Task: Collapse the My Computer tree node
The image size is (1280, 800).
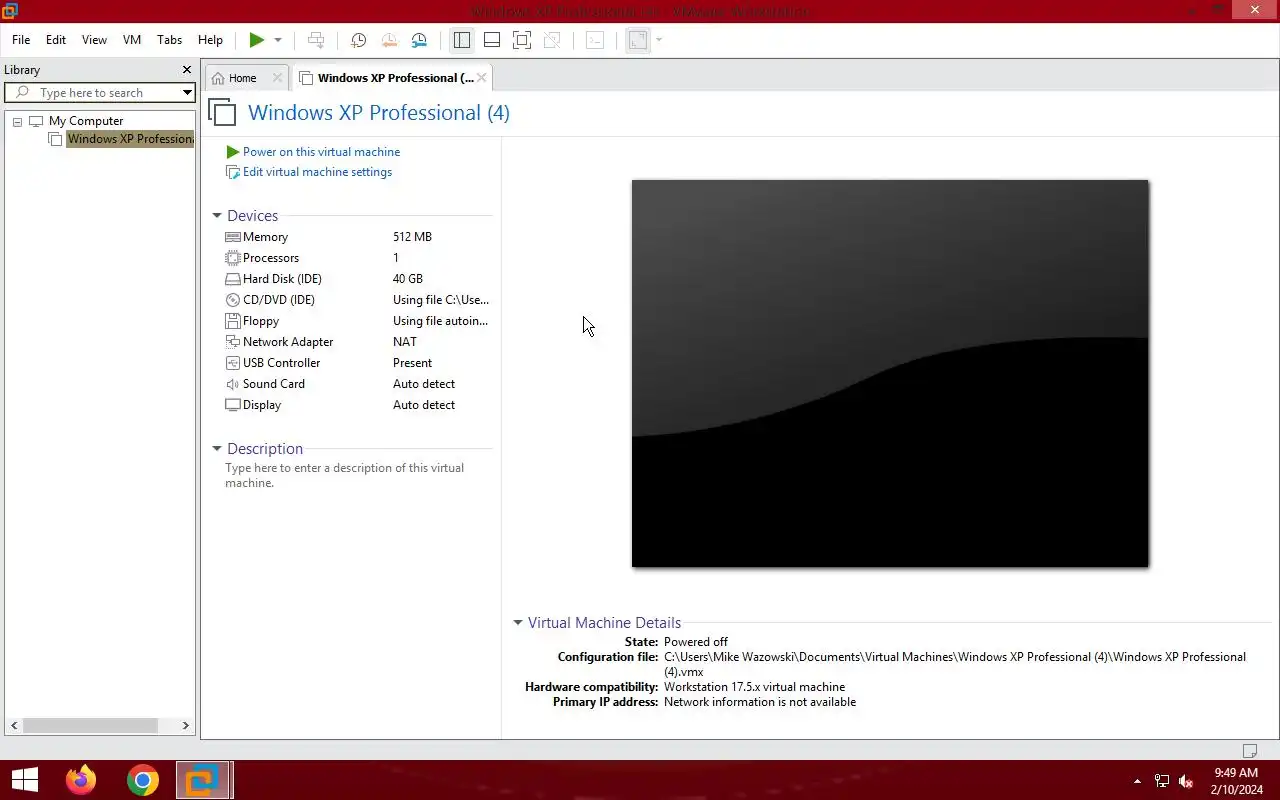Action: point(17,122)
